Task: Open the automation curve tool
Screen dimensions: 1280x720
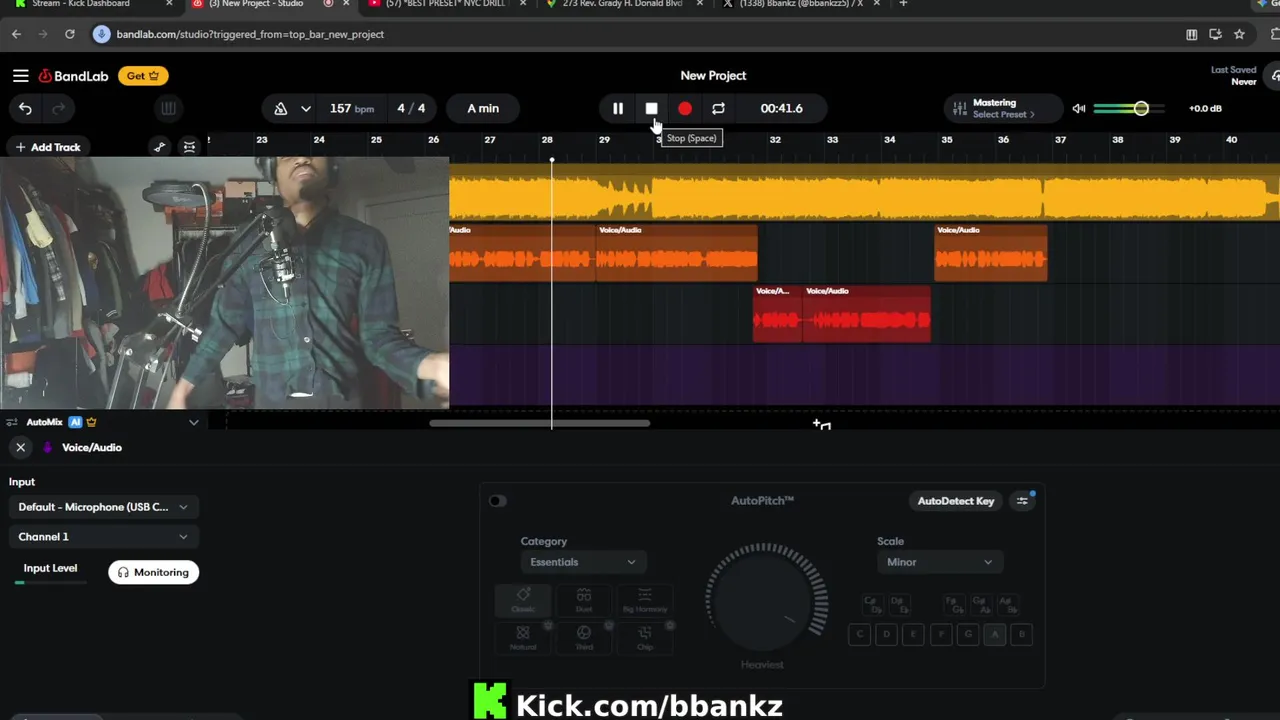Action: point(160,147)
